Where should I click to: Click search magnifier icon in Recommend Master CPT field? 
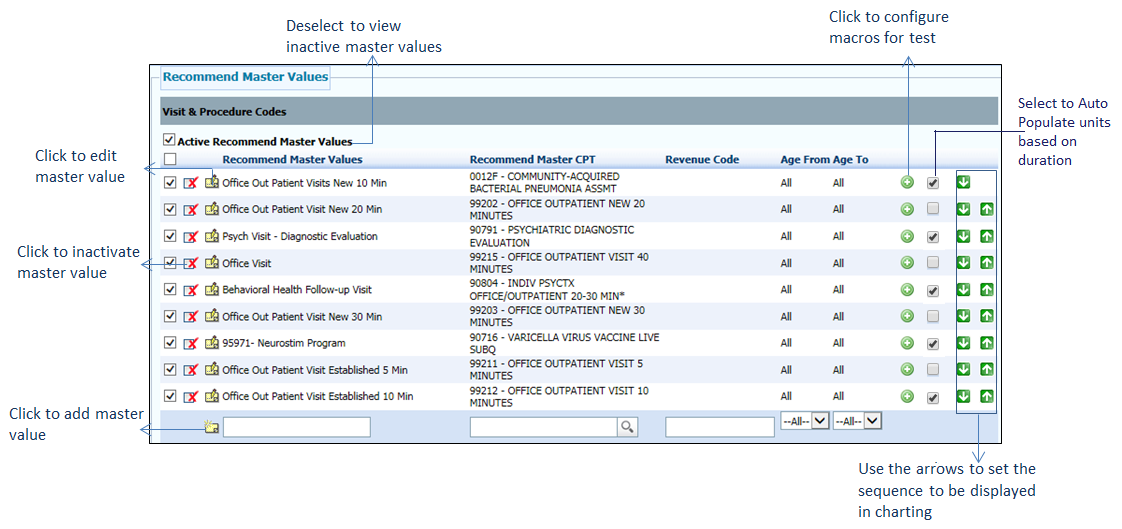pyautogui.click(x=627, y=427)
